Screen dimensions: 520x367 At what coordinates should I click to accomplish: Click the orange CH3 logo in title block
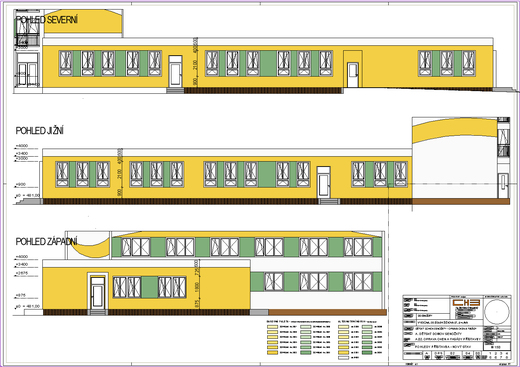[x=466, y=303]
